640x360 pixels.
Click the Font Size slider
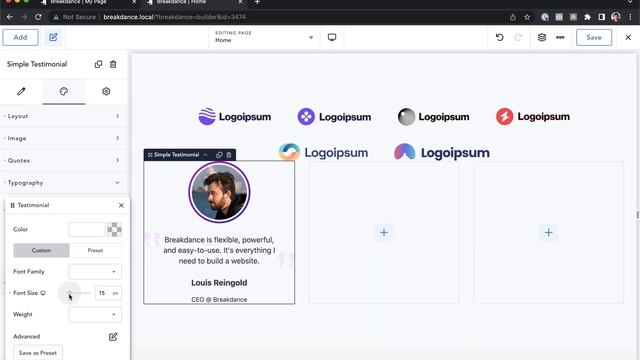(x=81, y=293)
